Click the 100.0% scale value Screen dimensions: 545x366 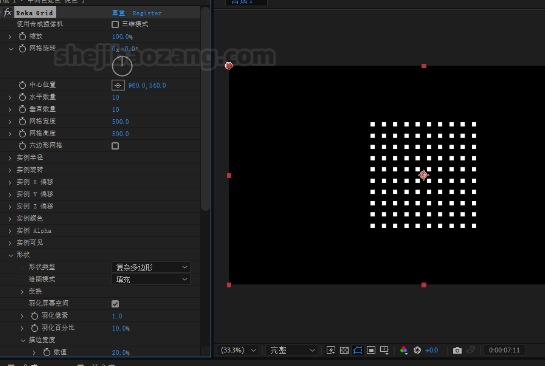pyautogui.click(x=122, y=36)
